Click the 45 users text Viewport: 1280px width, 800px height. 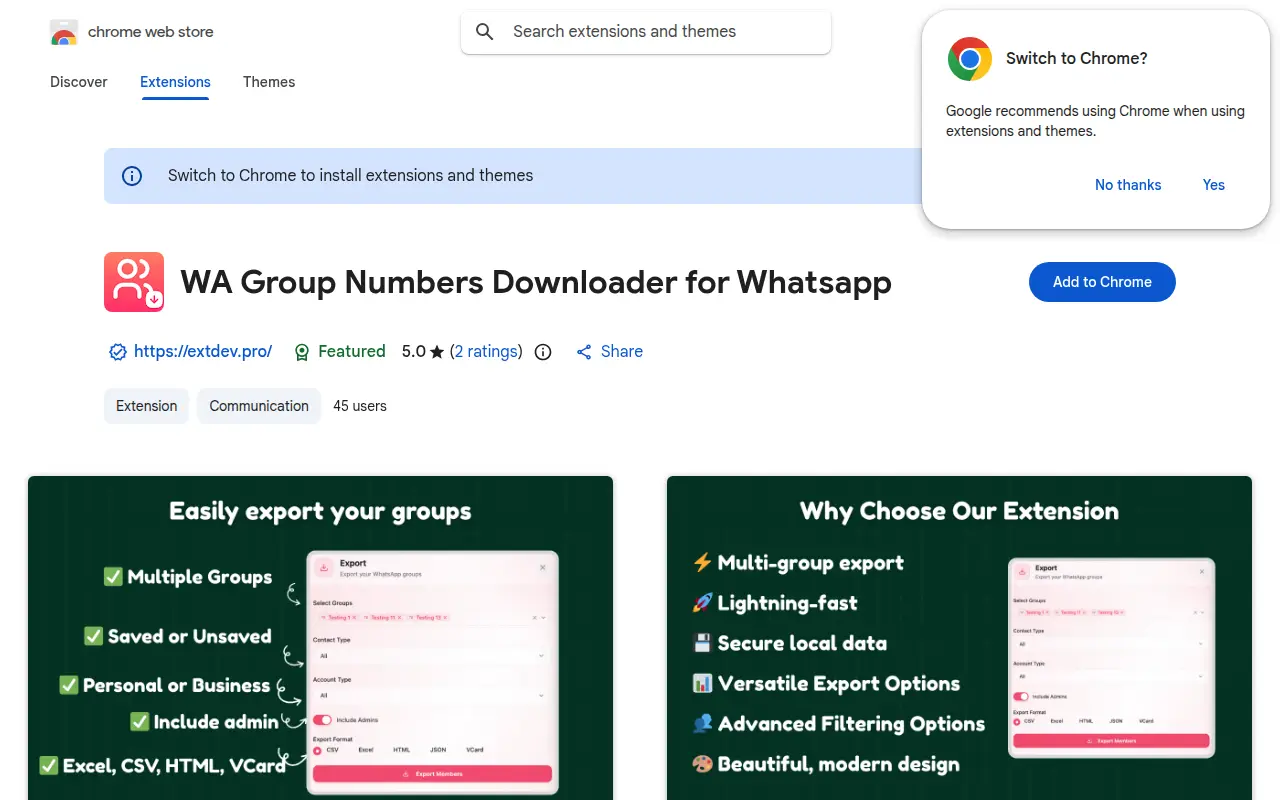coord(360,406)
